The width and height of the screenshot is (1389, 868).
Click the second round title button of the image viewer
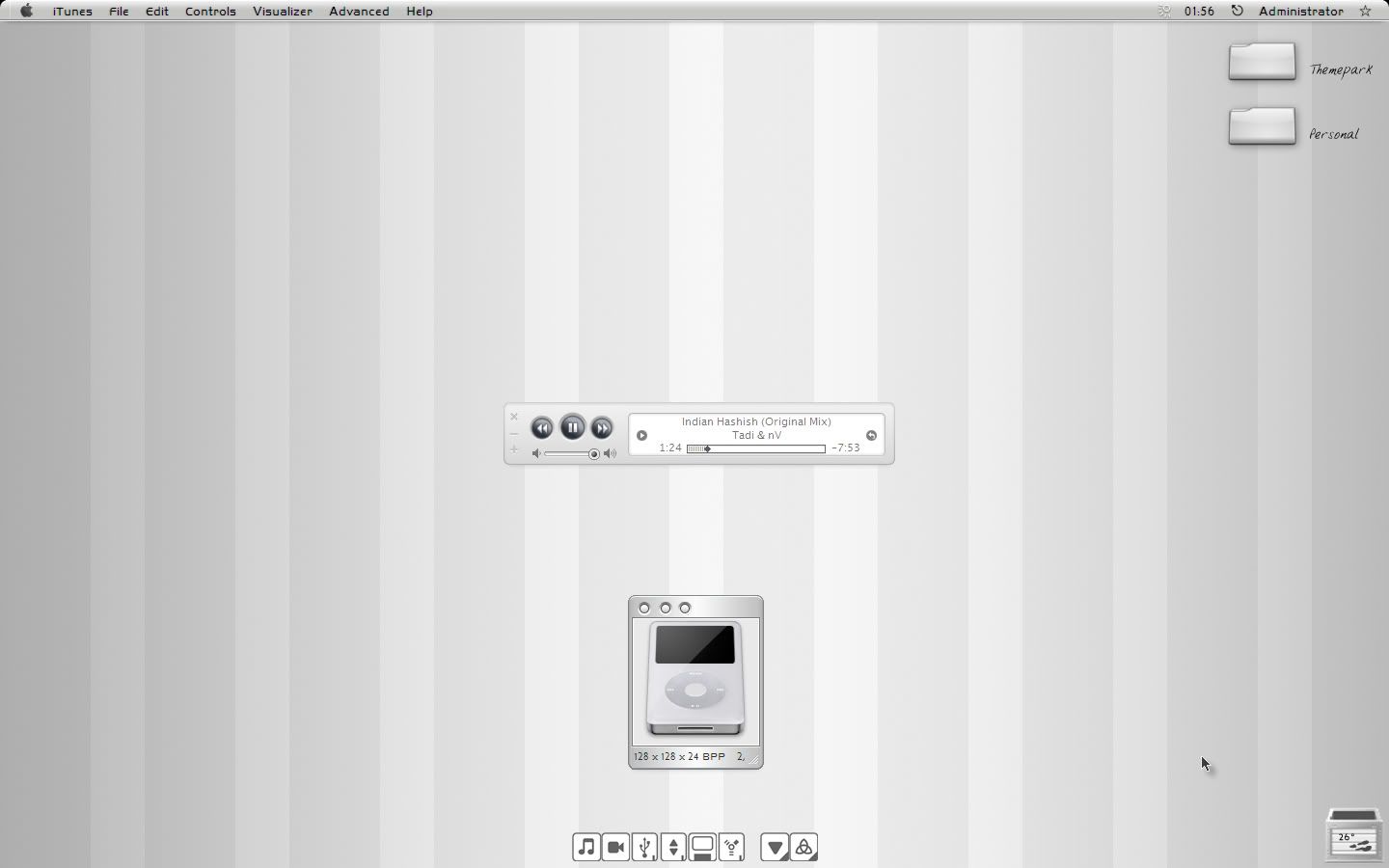(x=665, y=608)
